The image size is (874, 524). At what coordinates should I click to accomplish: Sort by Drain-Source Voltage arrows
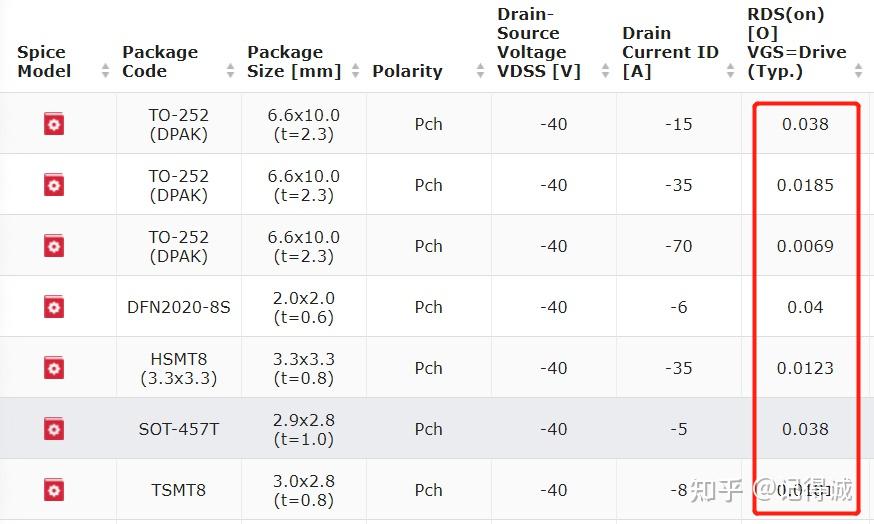click(x=606, y=71)
